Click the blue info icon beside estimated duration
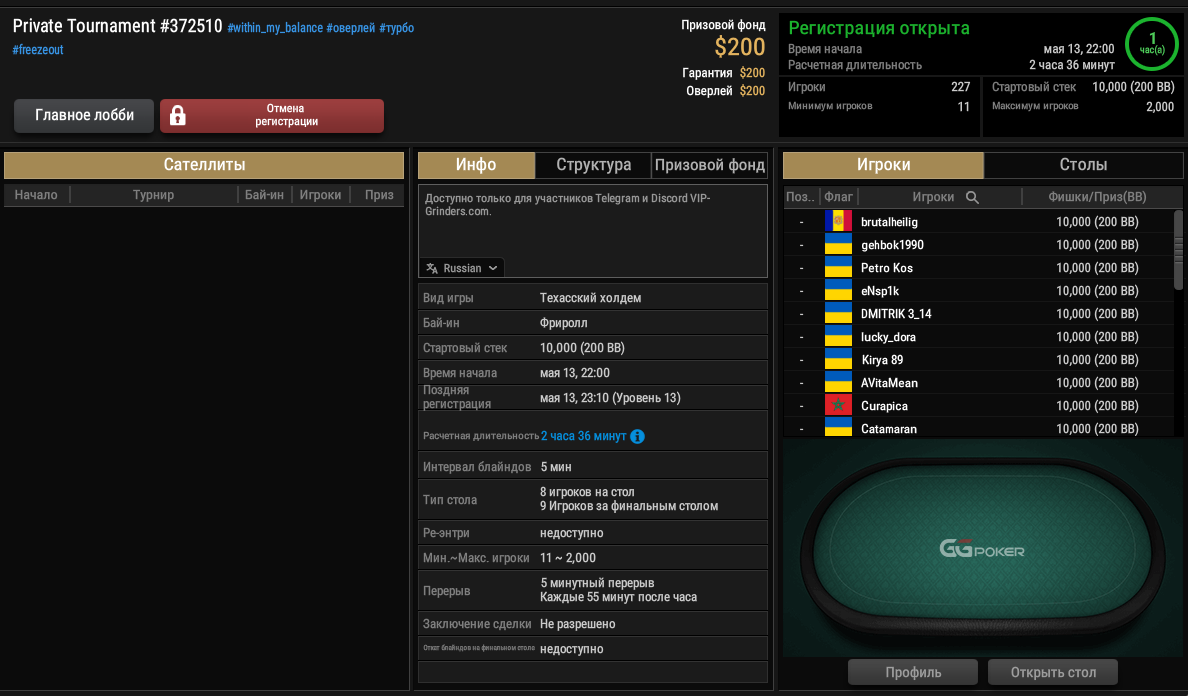This screenshot has height=696, width=1188. 637,436
